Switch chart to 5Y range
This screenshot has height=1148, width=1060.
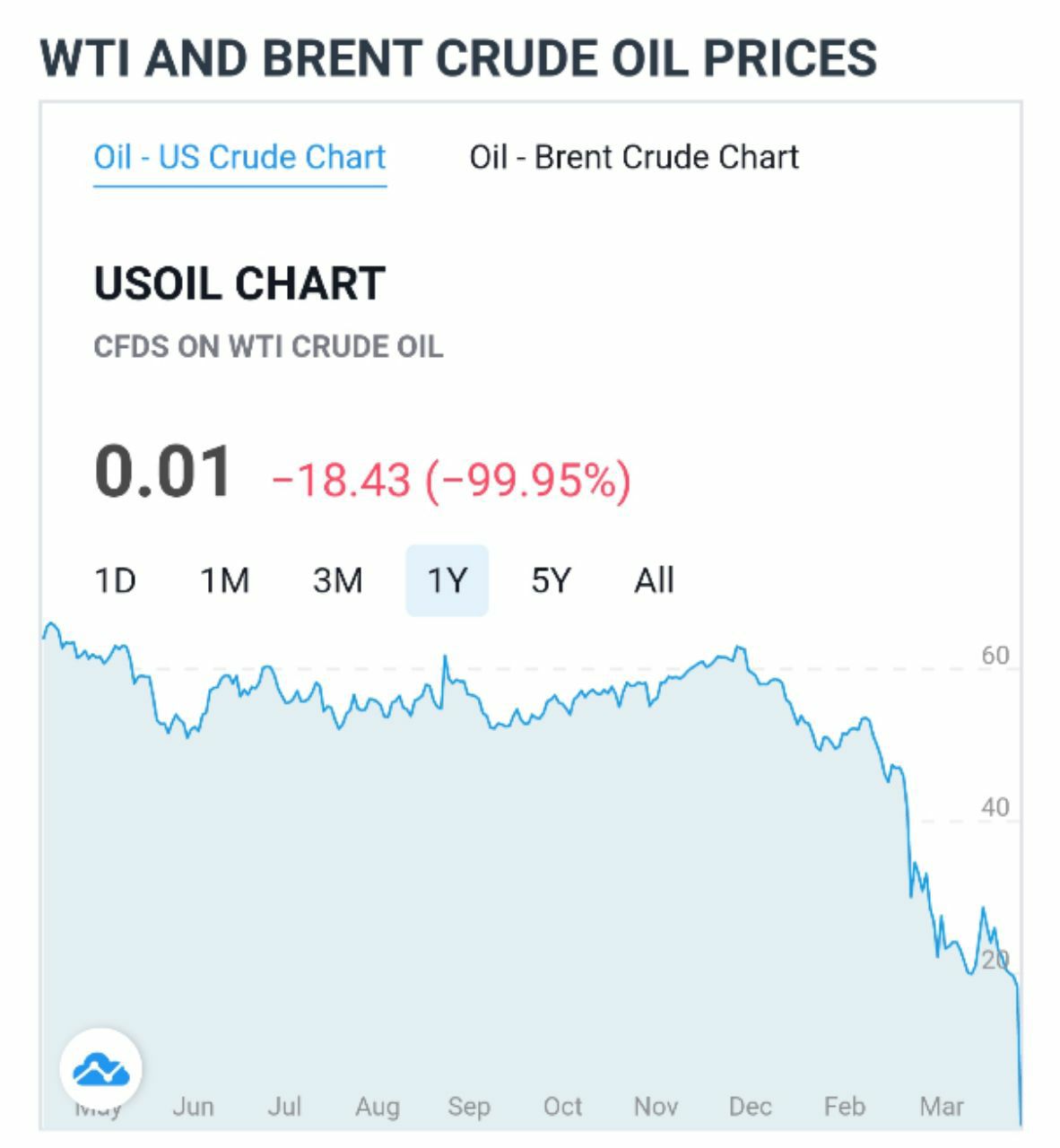pyautogui.click(x=550, y=580)
